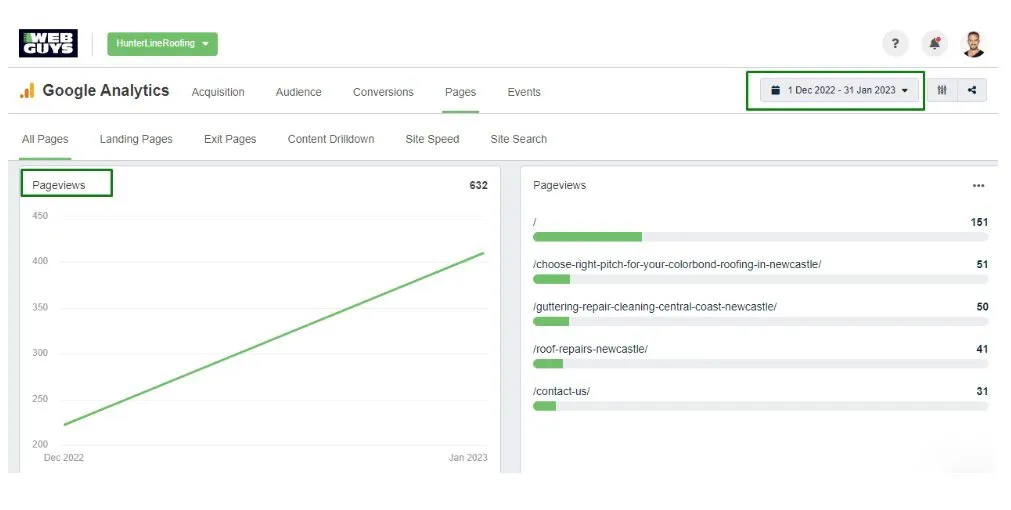Click the Pageviews title on the line chart

pos(59,185)
